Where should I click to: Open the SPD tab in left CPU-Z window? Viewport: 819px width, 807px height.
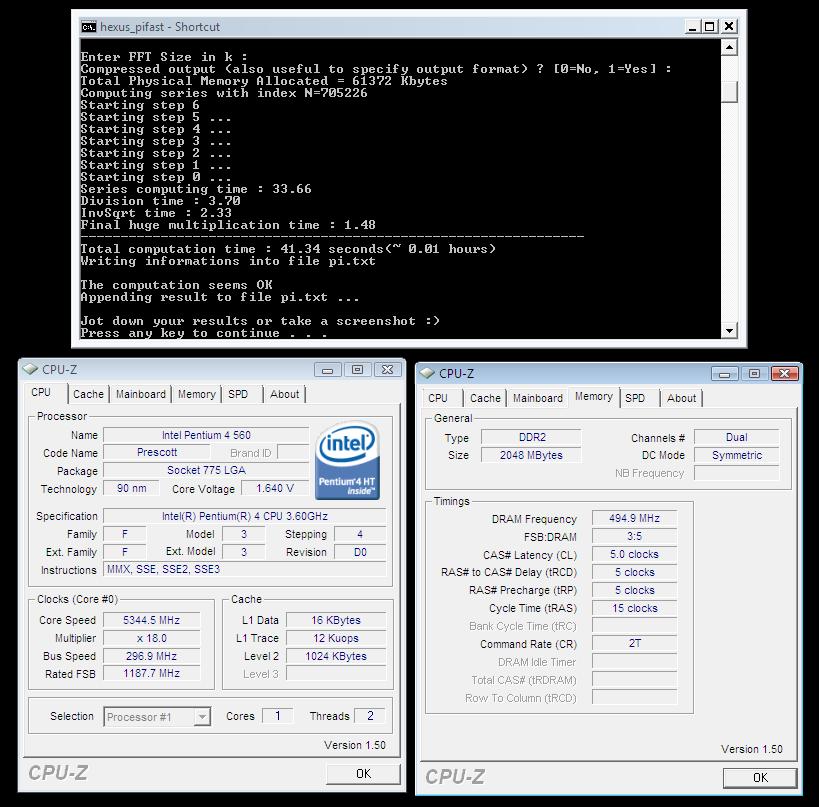point(238,394)
